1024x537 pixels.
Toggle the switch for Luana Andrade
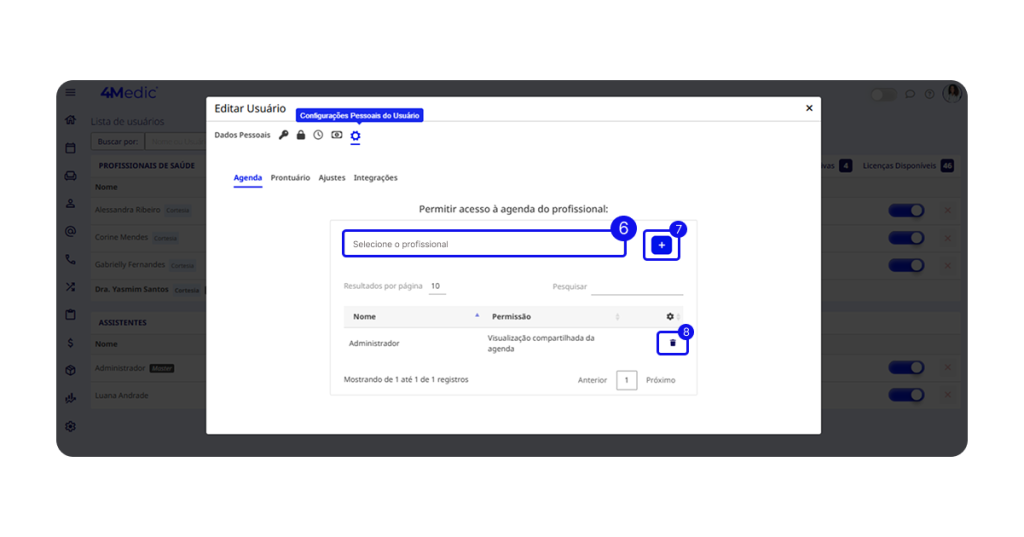[906, 395]
